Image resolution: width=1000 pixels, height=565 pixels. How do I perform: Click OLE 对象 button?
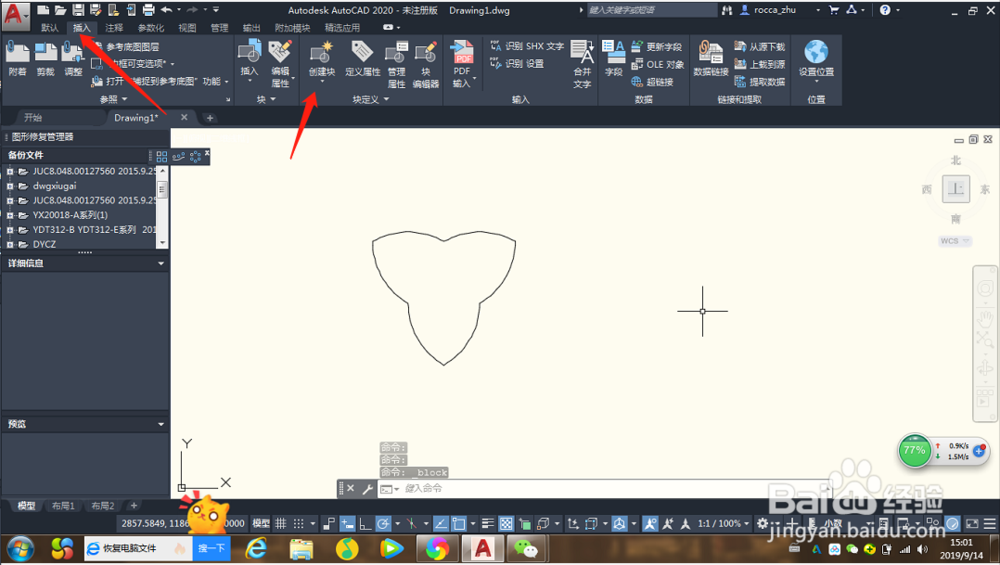click(x=658, y=64)
